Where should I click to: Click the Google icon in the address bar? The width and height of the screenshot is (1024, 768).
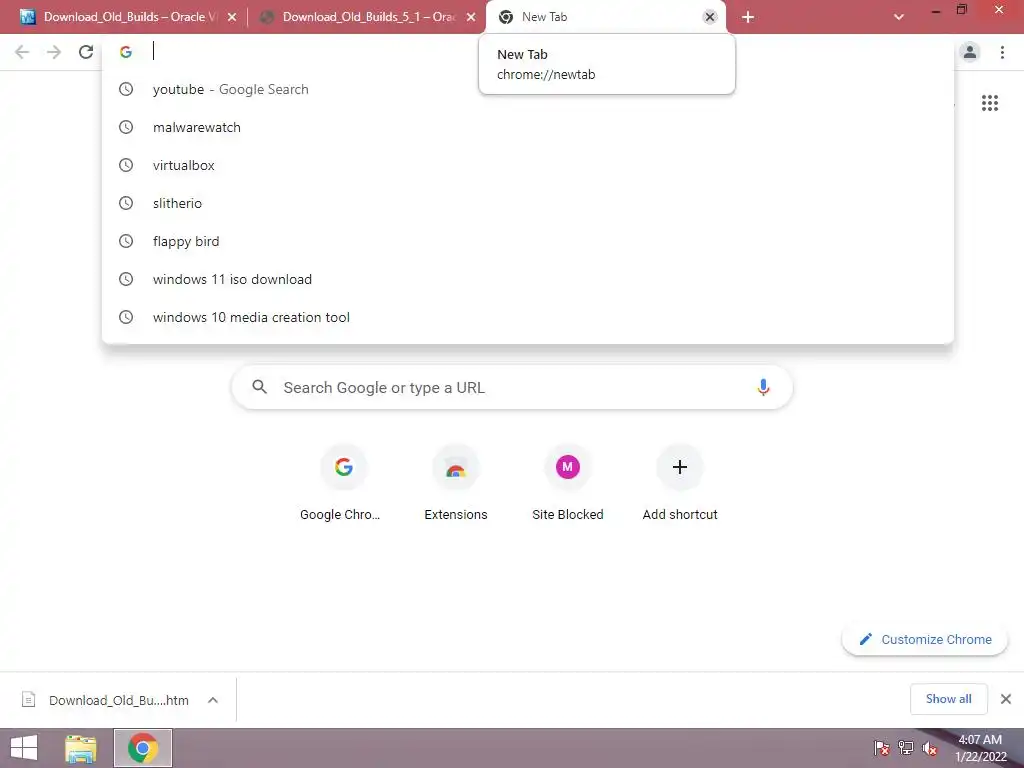point(125,52)
